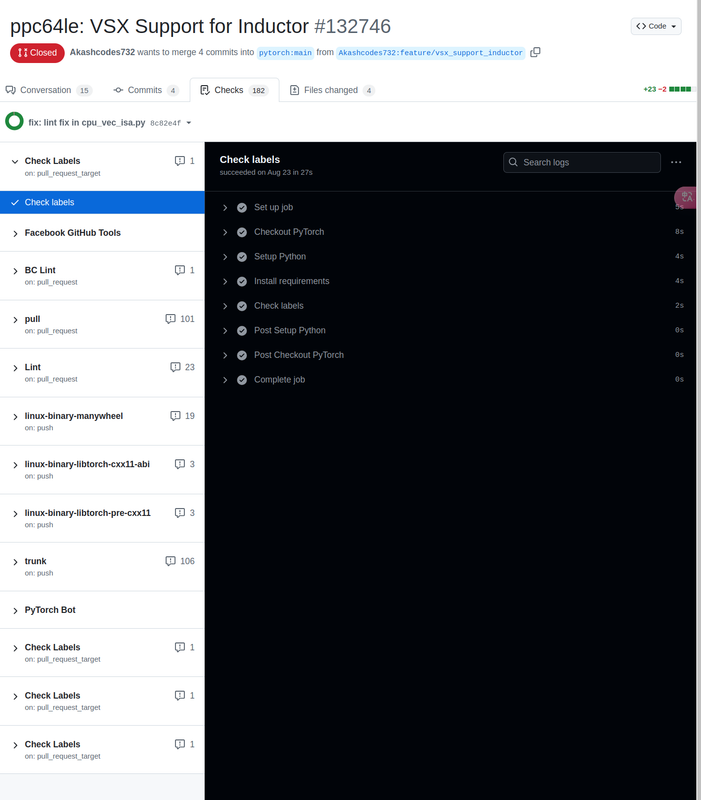Click annotation icon beside BC Lint
701x800 pixels.
[180, 270]
